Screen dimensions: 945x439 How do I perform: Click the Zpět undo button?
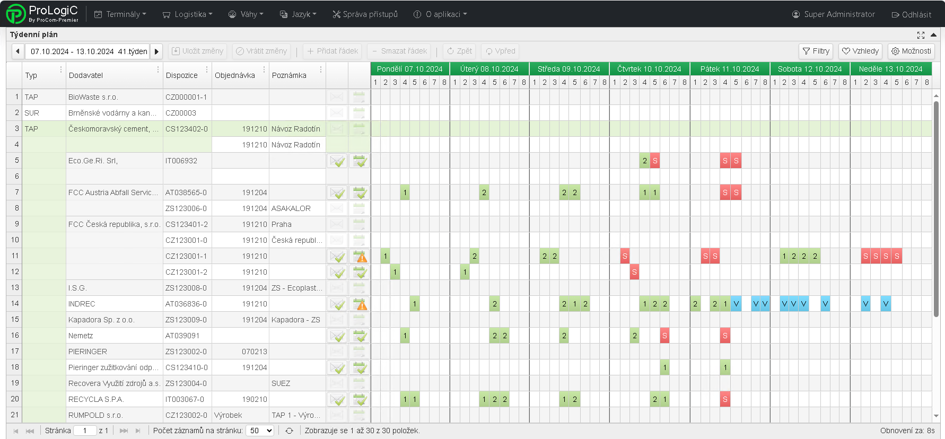coord(460,51)
